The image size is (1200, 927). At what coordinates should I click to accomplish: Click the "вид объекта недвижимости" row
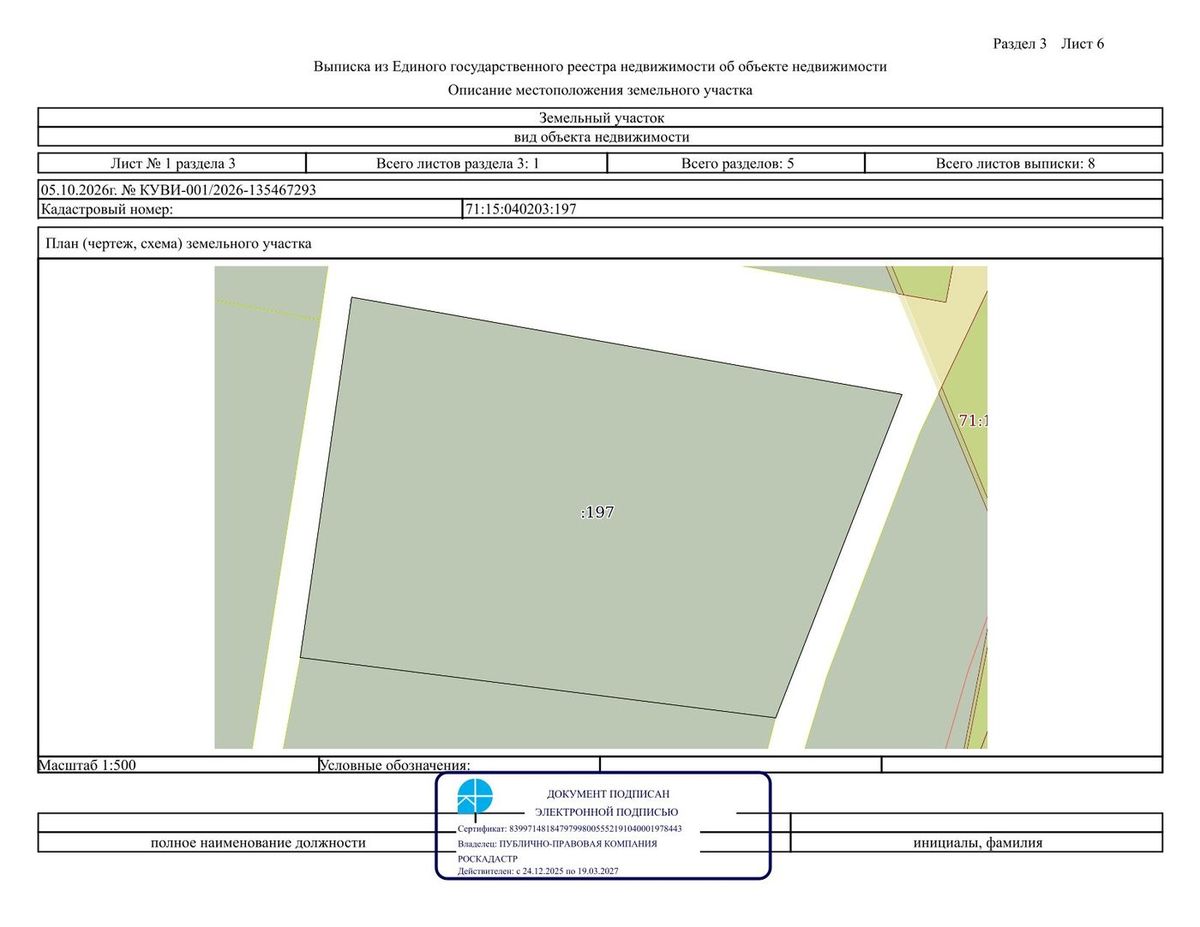pyautogui.click(x=600, y=137)
